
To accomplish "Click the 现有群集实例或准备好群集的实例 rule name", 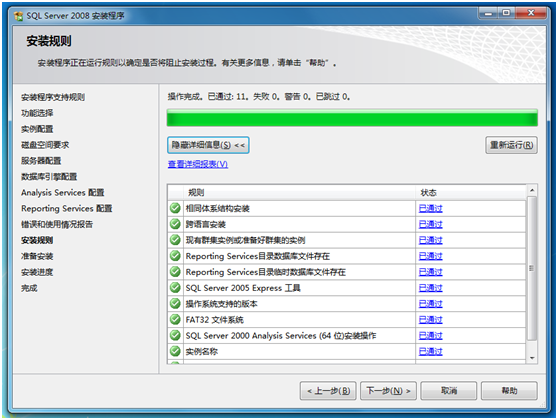I will 245,240.
